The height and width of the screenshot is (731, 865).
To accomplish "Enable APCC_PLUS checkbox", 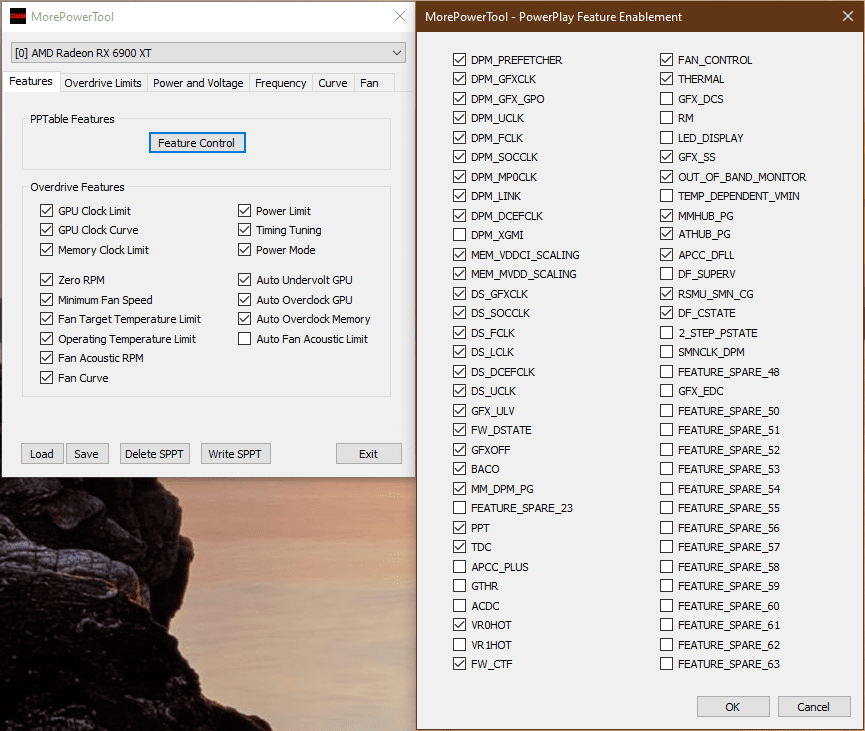I will tap(459, 567).
